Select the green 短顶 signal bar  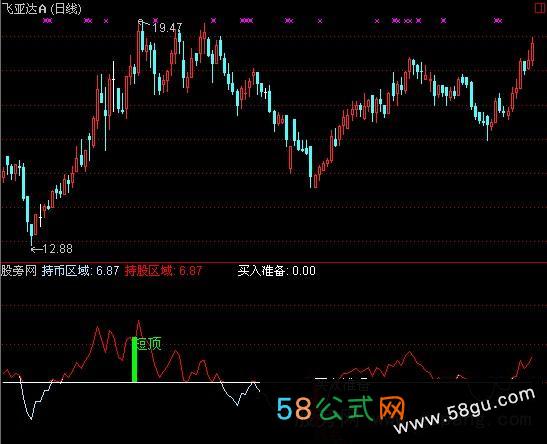134,360
